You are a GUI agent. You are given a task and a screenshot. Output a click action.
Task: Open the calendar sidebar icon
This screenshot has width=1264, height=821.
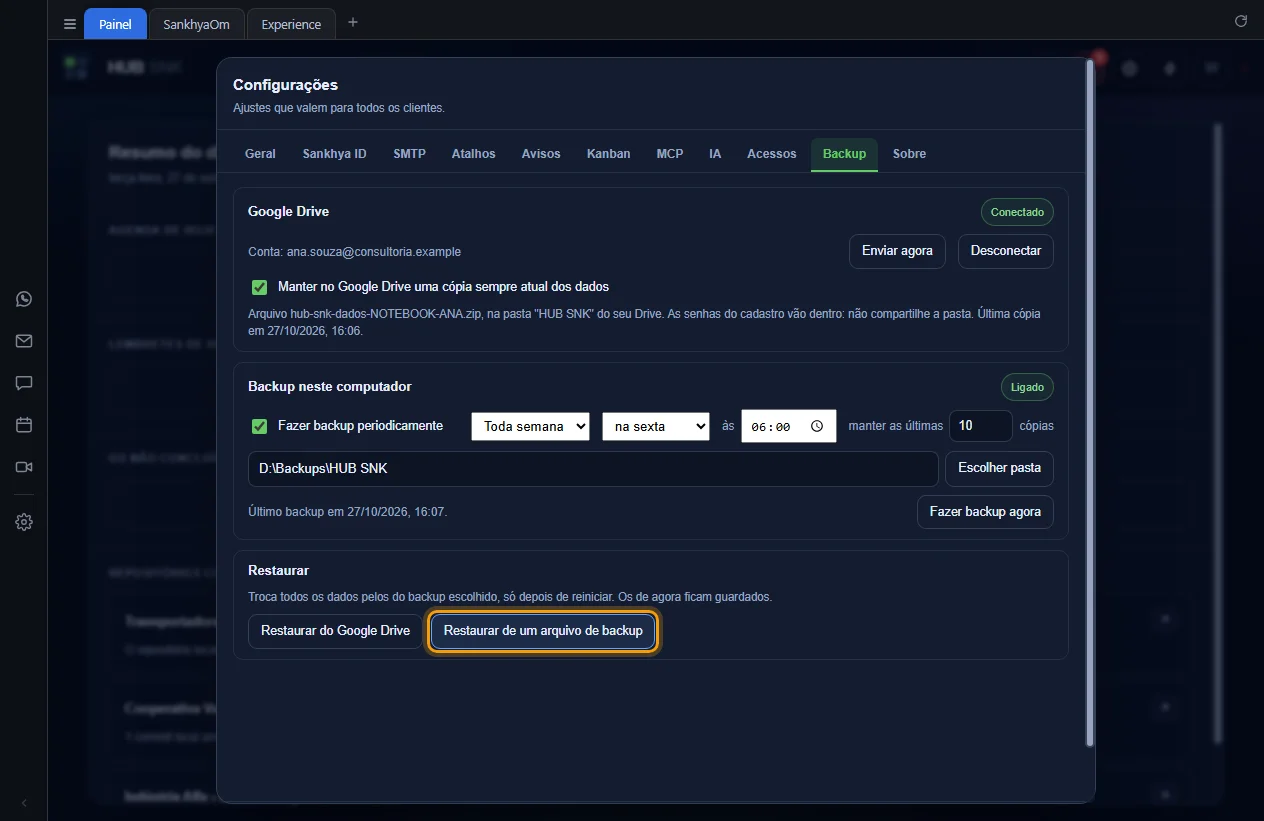tap(24, 425)
